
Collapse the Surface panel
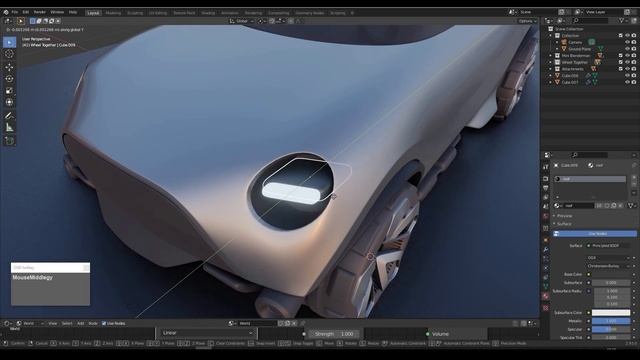564,224
